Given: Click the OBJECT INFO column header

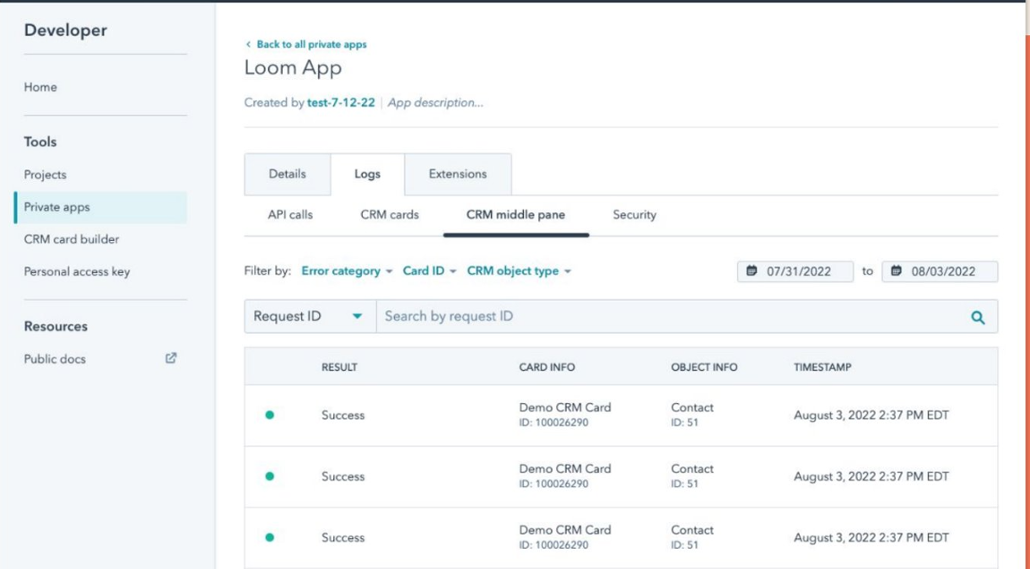Looking at the screenshot, I should [704, 367].
